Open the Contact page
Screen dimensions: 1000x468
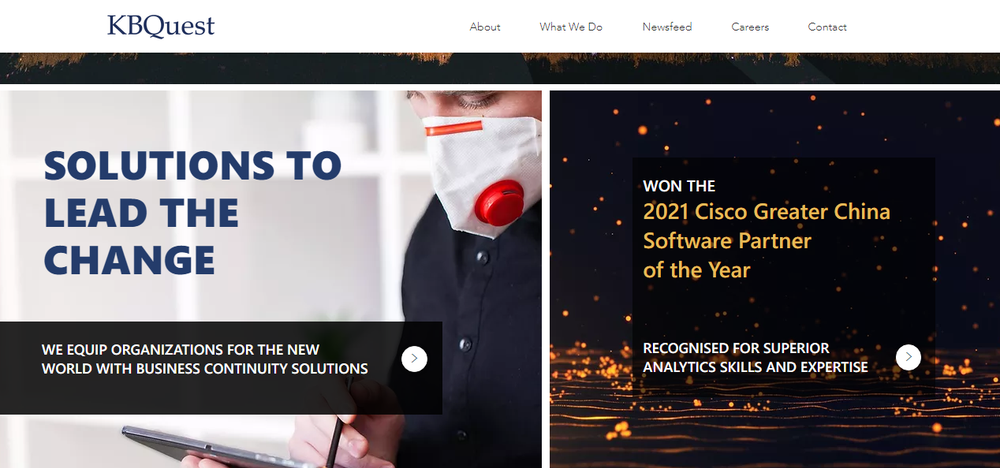[827, 27]
